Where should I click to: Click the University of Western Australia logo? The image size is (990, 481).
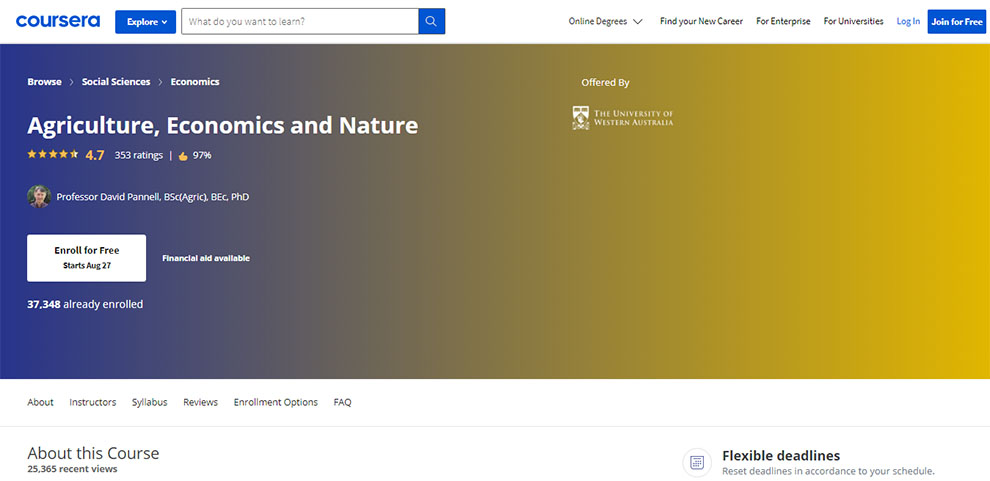click(623, 118)
